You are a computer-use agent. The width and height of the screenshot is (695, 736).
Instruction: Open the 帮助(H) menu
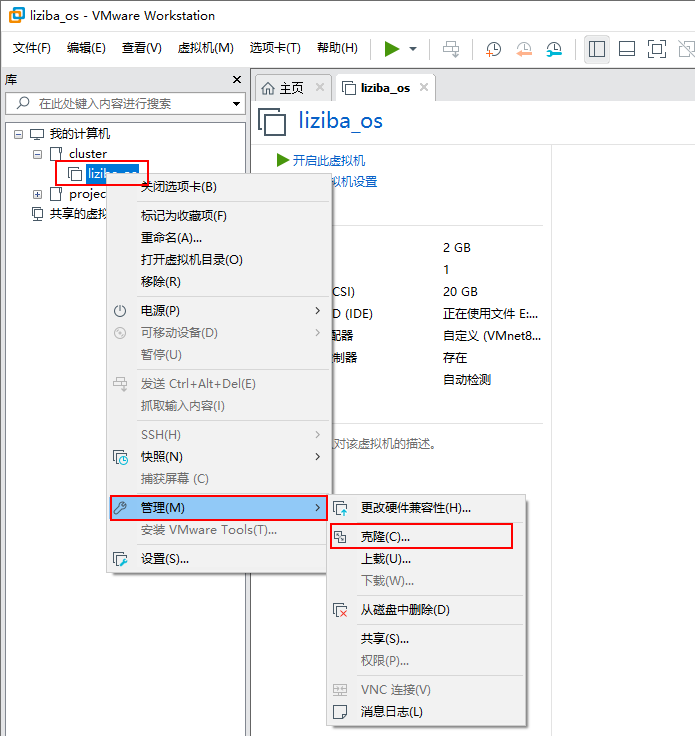point(337,48)
